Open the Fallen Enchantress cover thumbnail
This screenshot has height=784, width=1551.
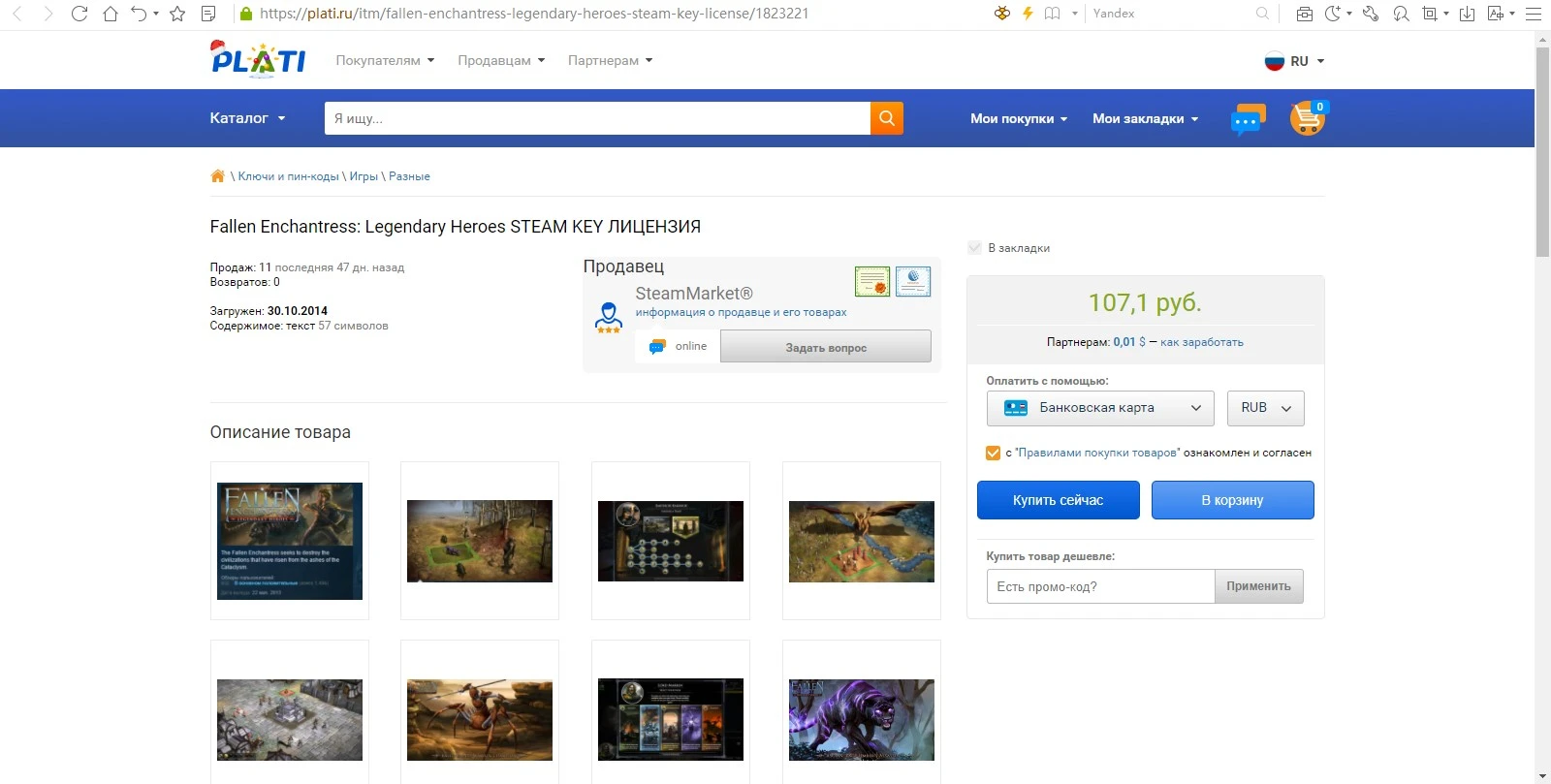(290, 541)
